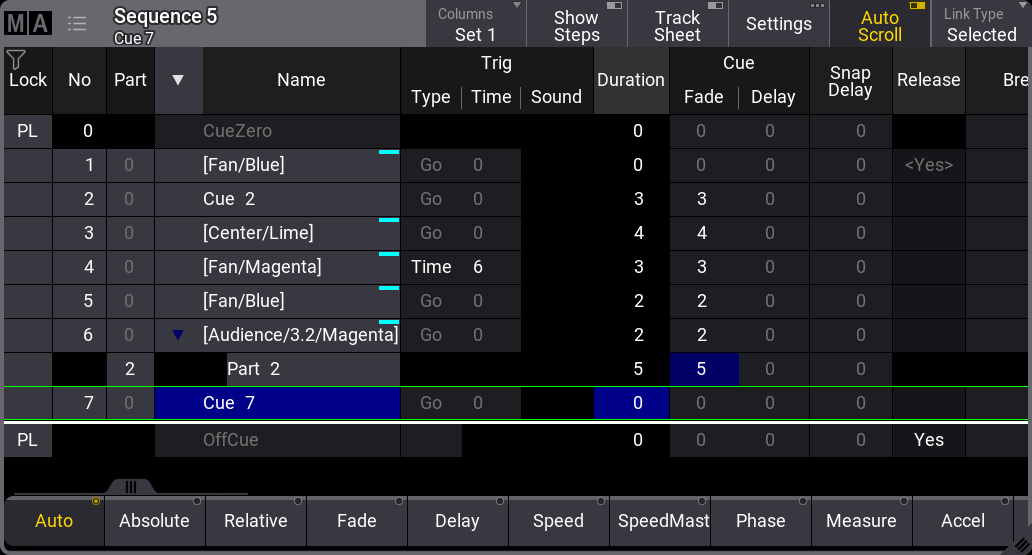Screen dimensions: 1032x555
Task: Select the Cue 7 name cell
Action: click(x=277, y=403)
